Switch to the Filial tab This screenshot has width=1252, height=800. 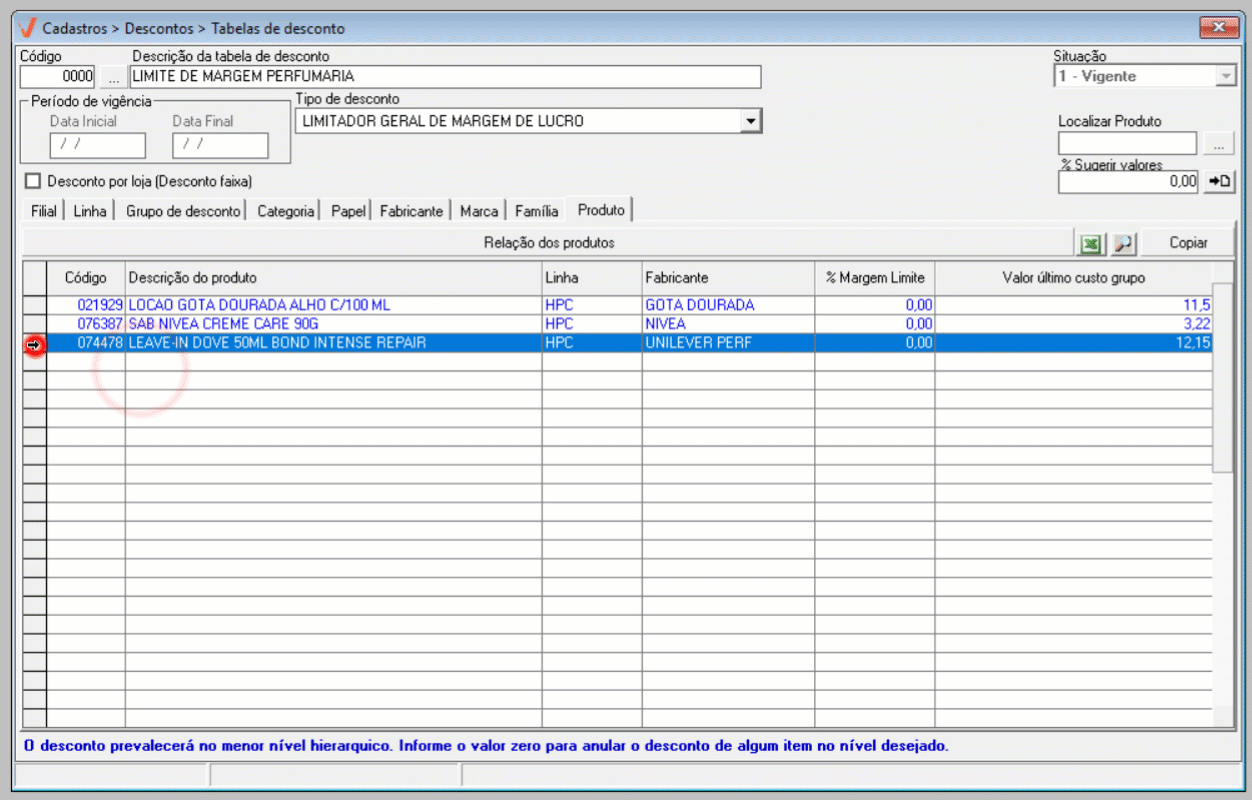[43, 211]
